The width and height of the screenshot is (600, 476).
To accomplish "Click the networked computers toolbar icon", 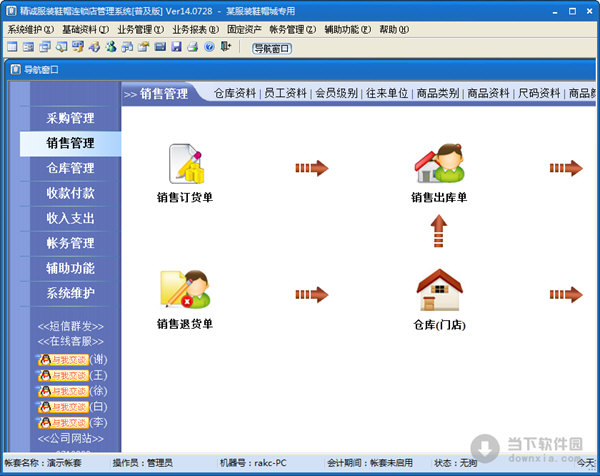I will [x=127, y=47].
